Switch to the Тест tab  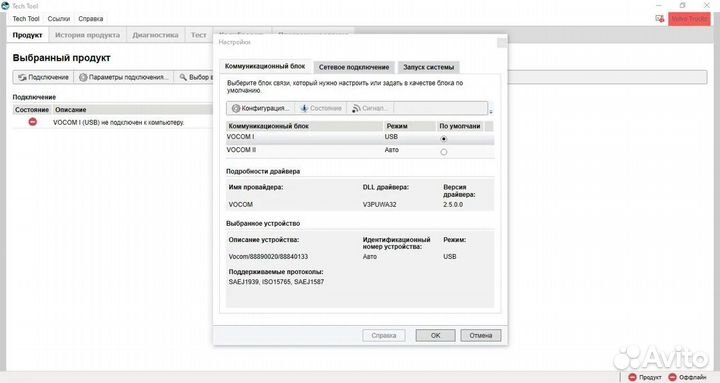(198, 35)
